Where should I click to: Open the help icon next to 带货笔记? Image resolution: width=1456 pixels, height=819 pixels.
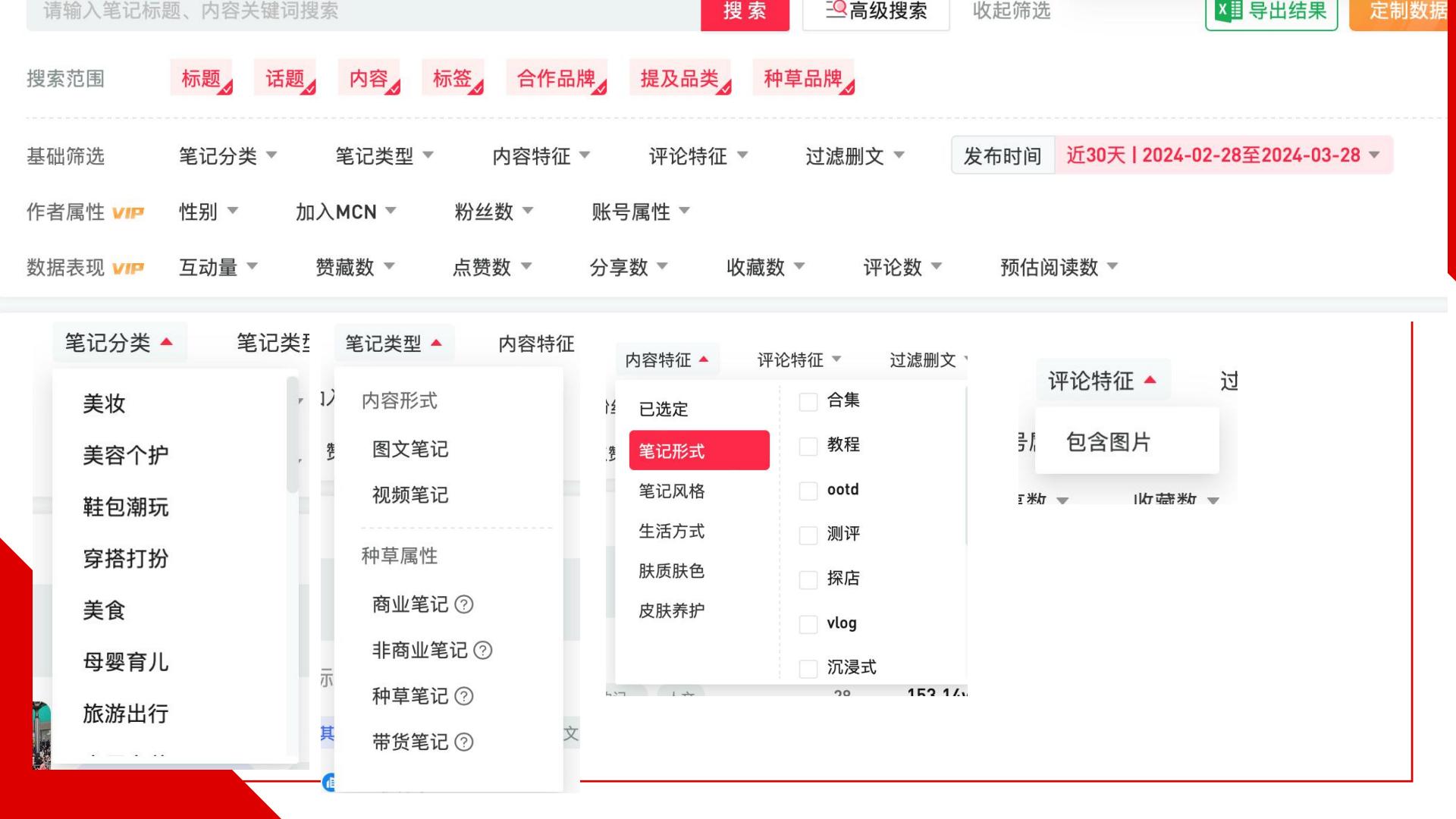[464, 742]
